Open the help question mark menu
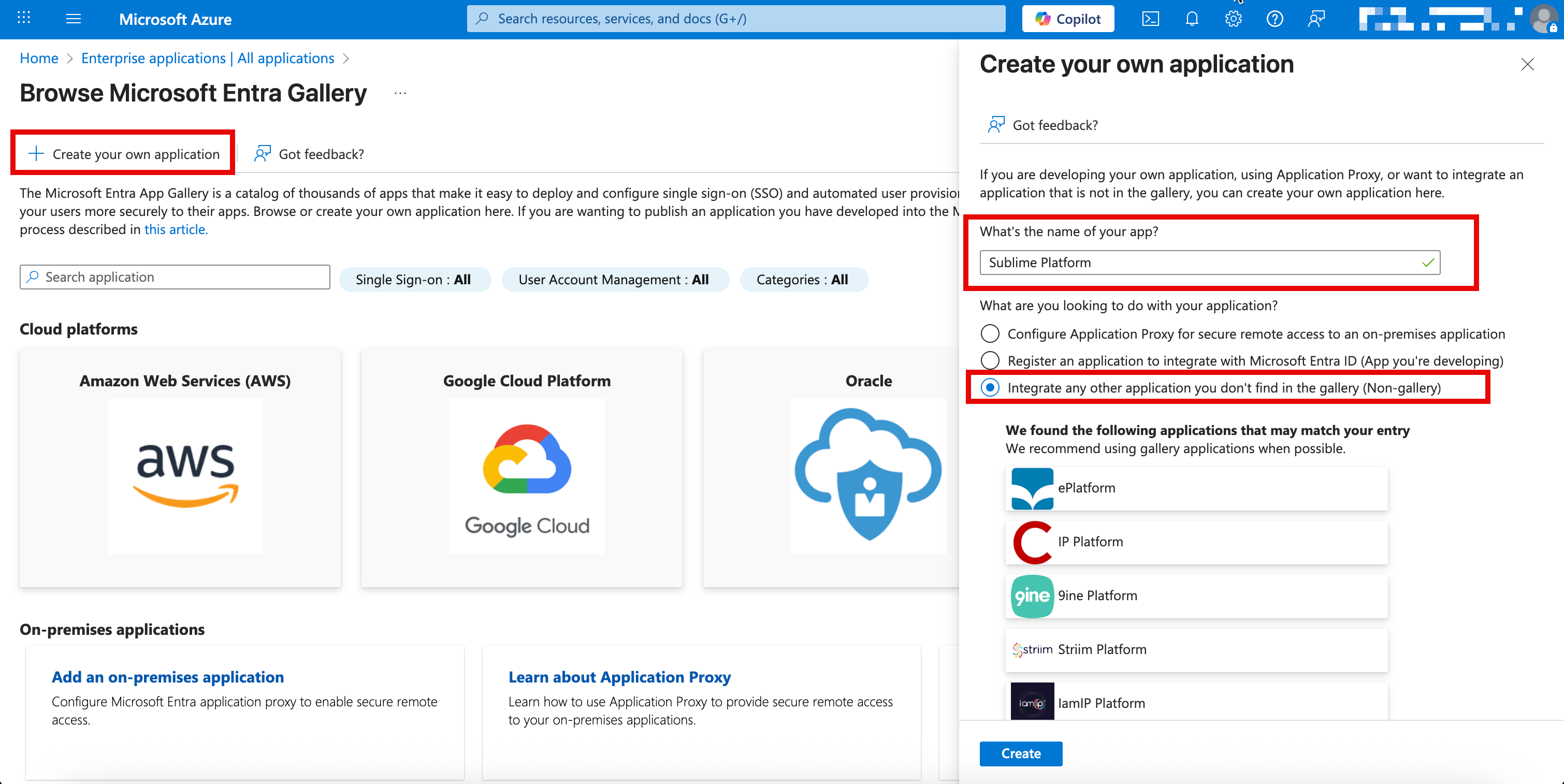 (1275, 19)
